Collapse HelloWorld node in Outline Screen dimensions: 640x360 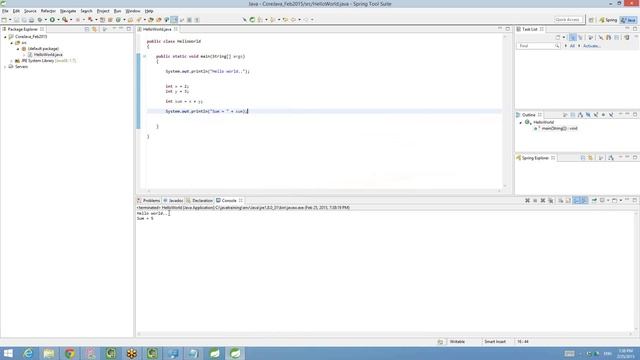[x=520, y=122]
